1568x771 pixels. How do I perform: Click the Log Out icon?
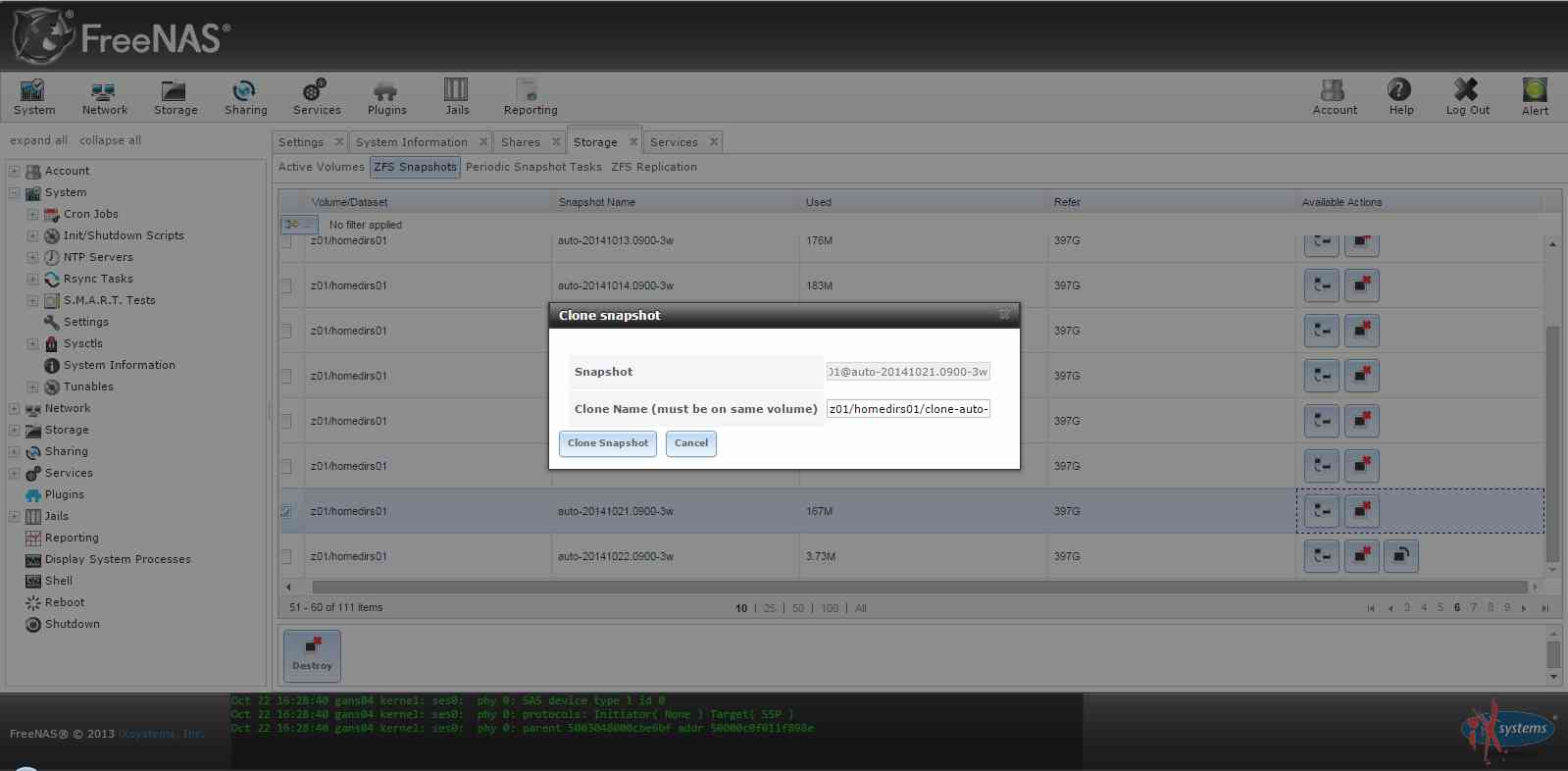(x=1467, y=97)
